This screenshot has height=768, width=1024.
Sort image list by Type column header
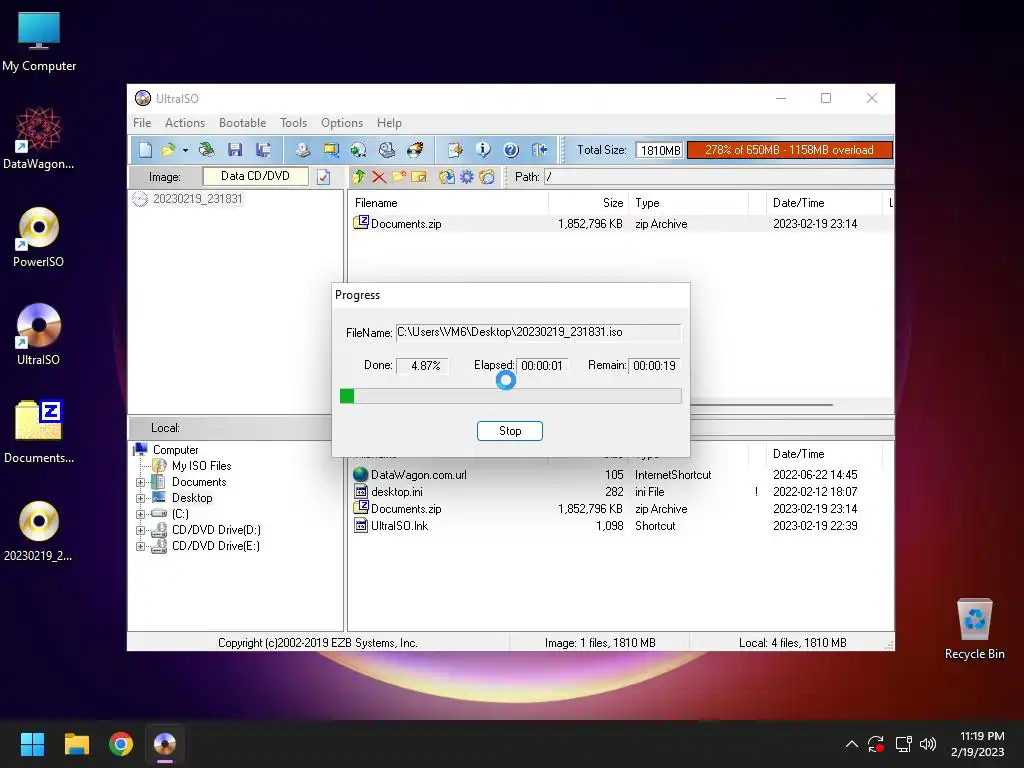tap(688, 203)
